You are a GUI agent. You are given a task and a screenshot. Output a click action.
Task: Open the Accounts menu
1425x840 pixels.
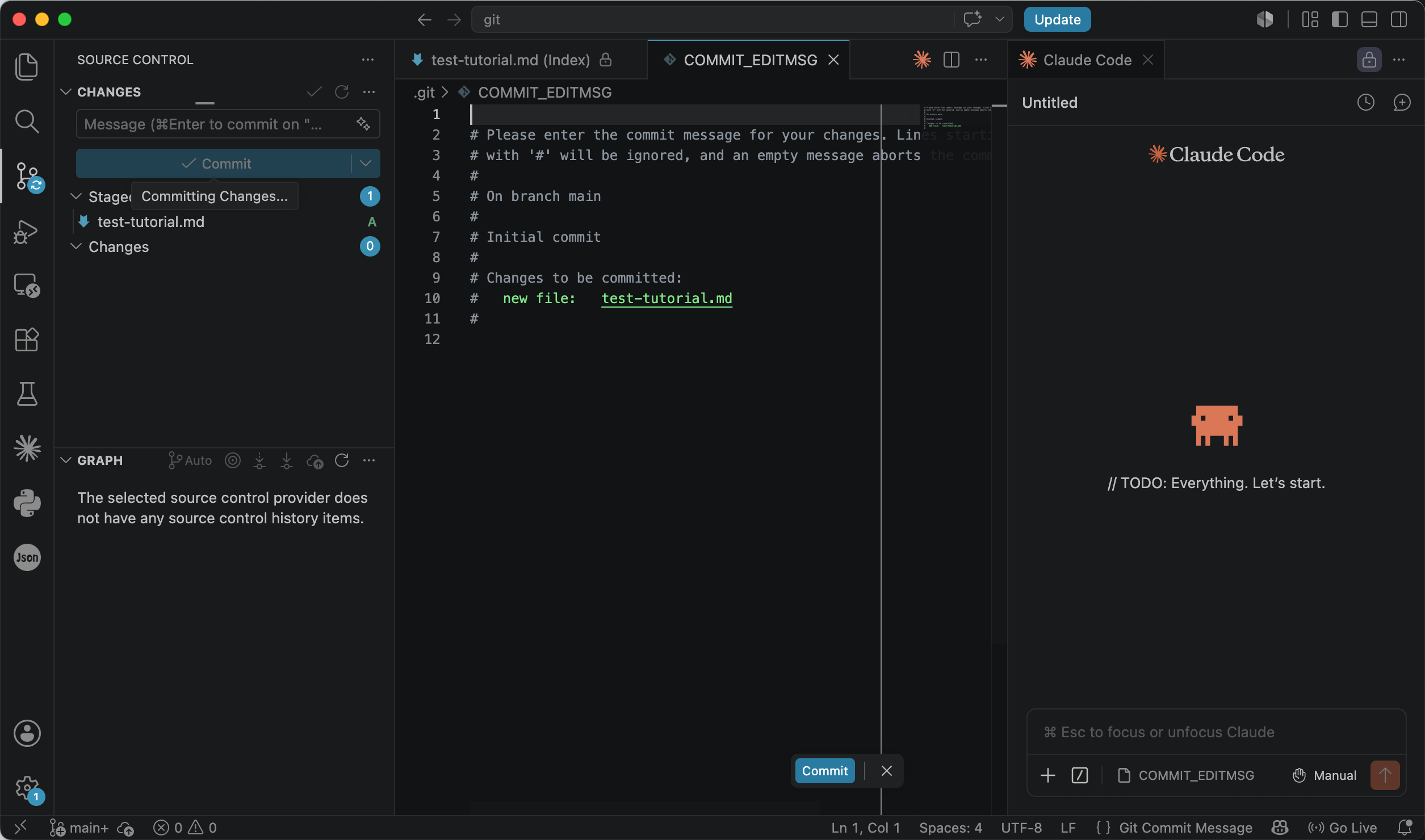coord(27,733)
